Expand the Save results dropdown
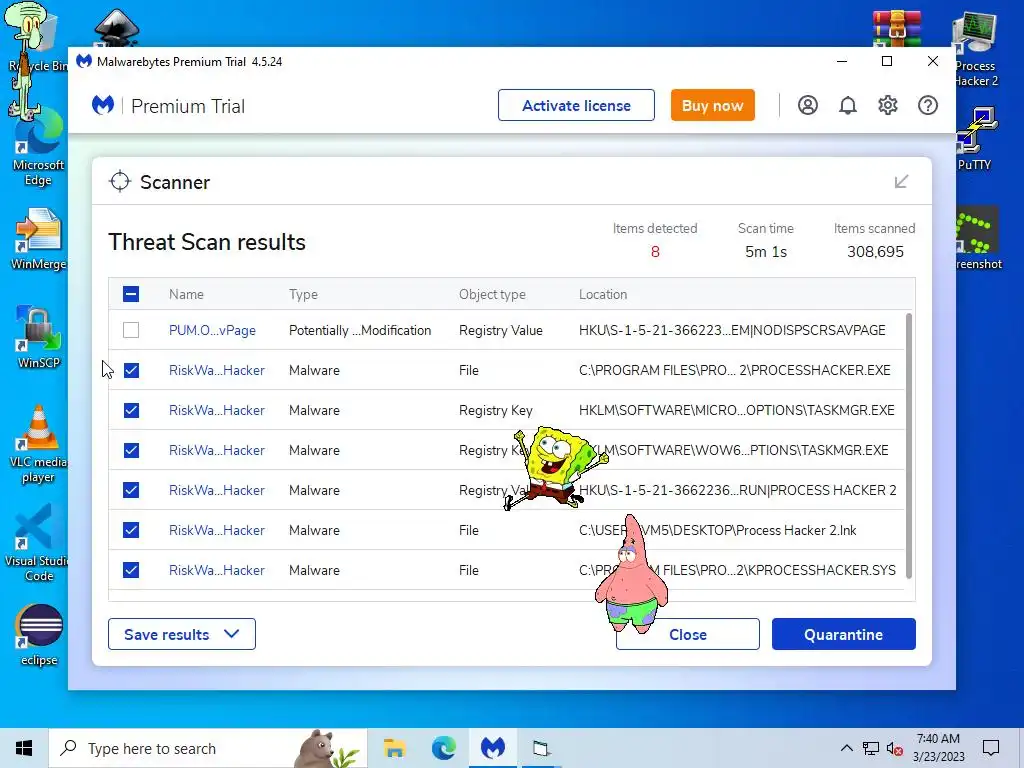 pos(182,634)
